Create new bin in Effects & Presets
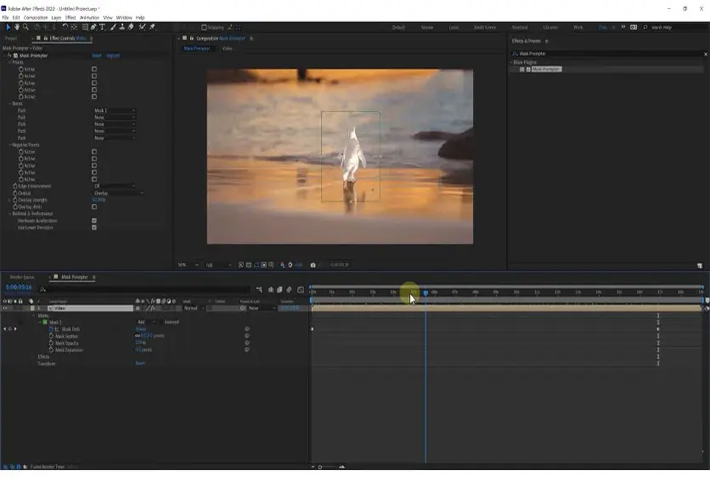Image resolution: width=720 pixels, height=480 pixels. pos(700,266)
